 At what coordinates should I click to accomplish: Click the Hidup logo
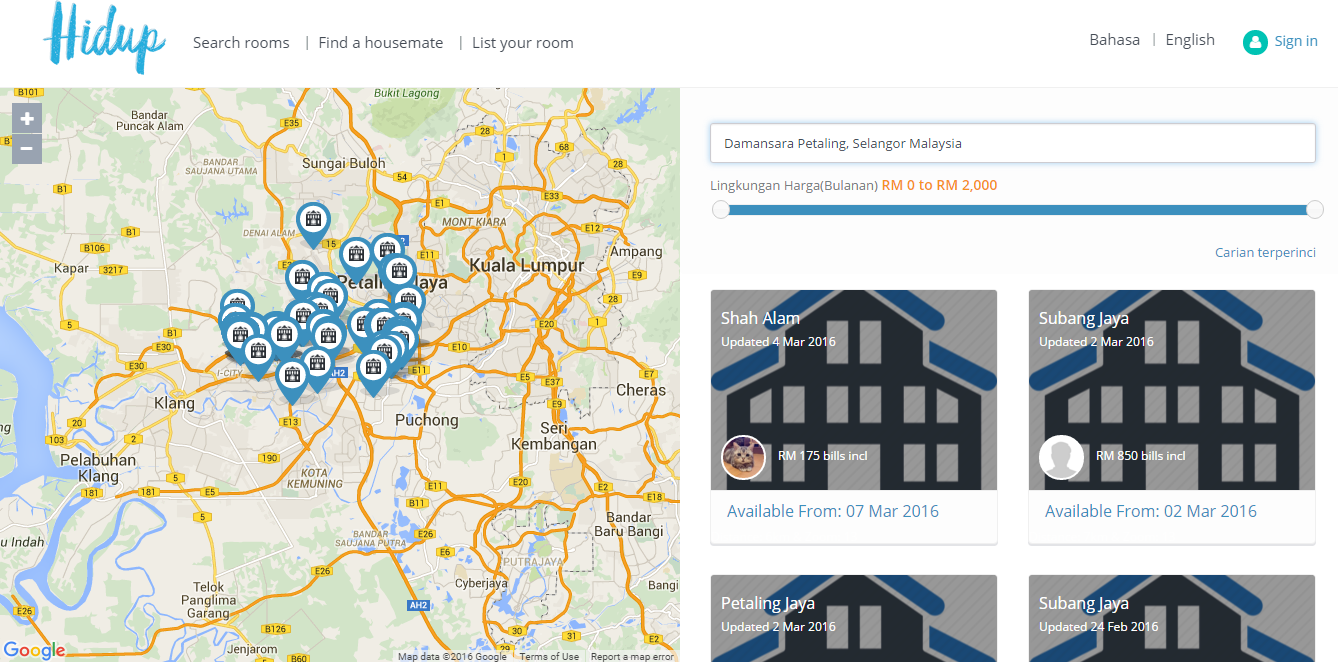point(105,38)
